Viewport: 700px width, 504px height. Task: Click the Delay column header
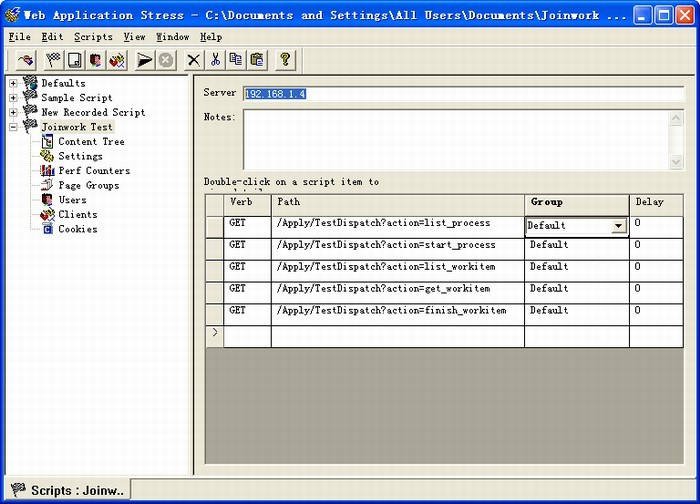(656, 205)
